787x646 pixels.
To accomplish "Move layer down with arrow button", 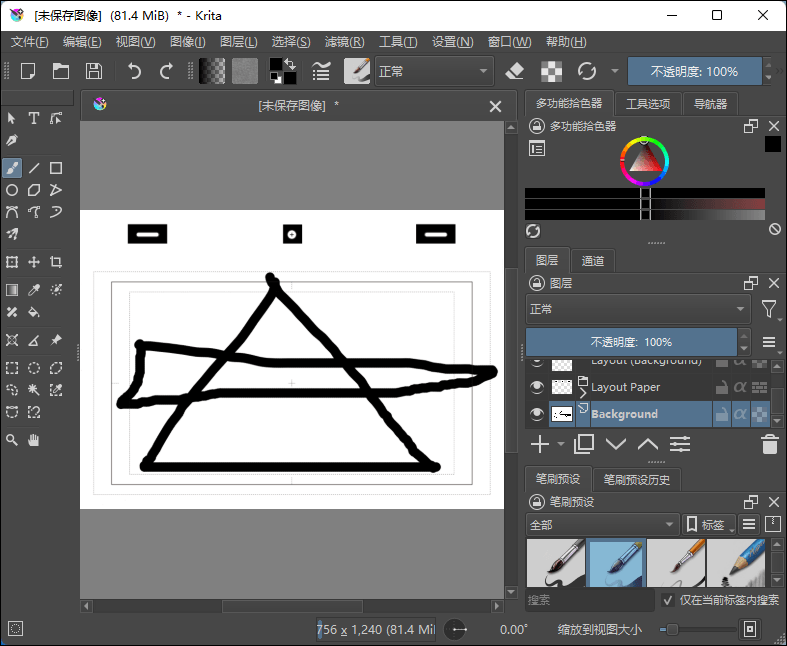I will 616,444.
